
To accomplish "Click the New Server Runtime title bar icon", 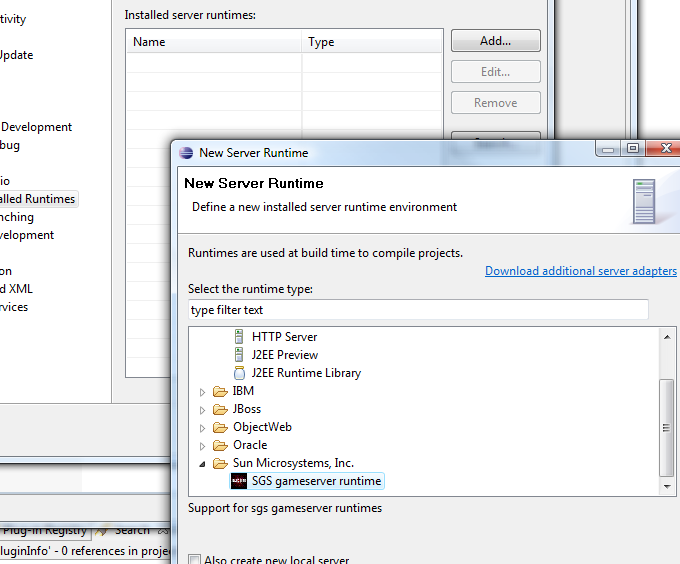I will [186, 152].
